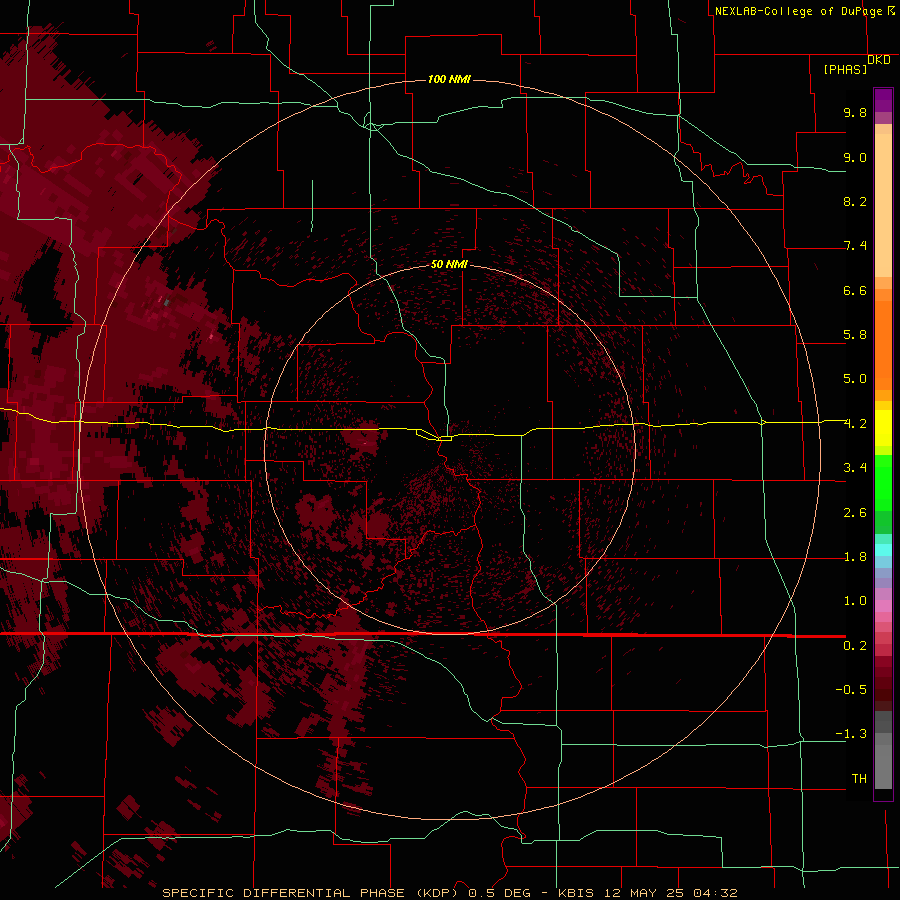Click the 0.5 DEG elevation text
This screenshot has height=900, width=900.
tap(499, 893)
